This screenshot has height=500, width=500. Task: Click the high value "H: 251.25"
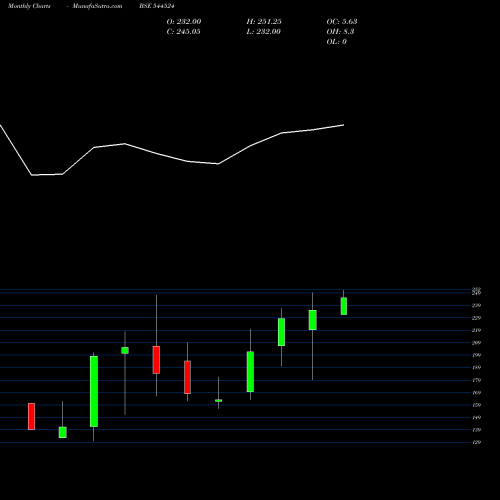tap(264, 21)
